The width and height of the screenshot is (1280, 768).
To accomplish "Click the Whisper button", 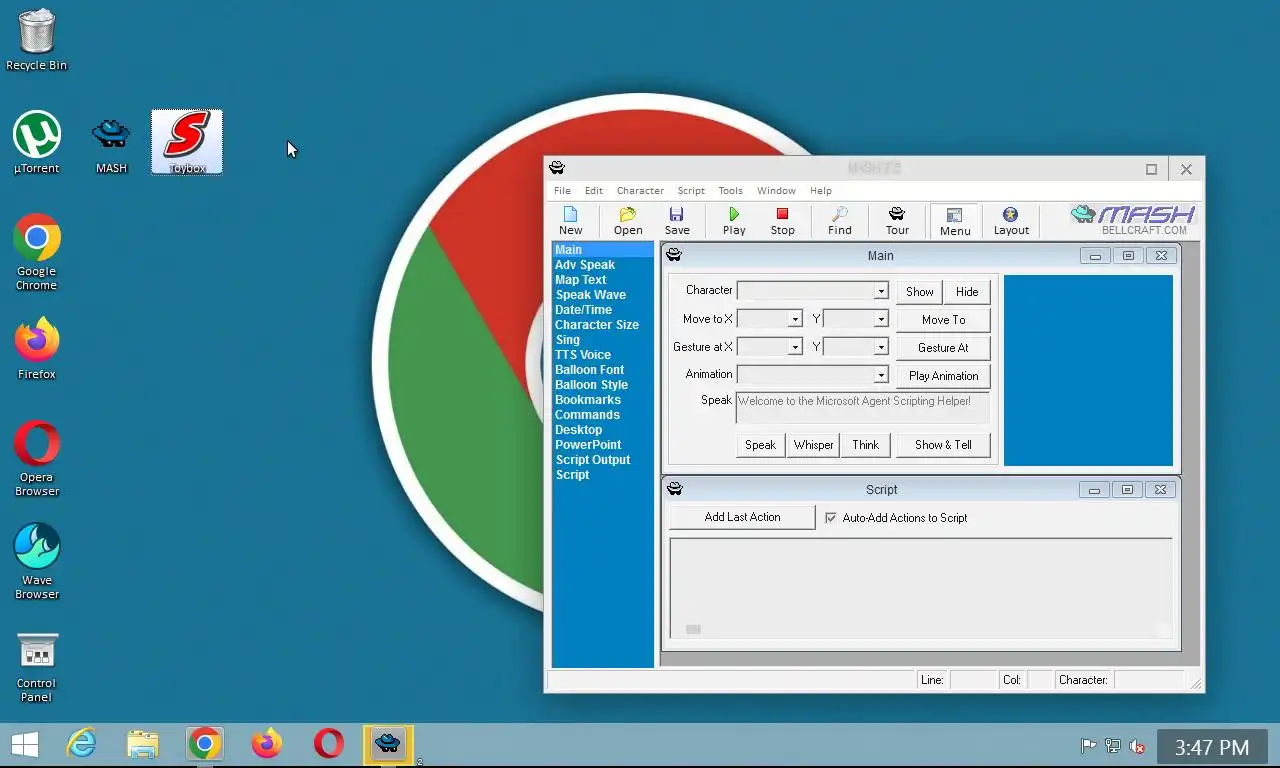I will (x=813, y=444).
